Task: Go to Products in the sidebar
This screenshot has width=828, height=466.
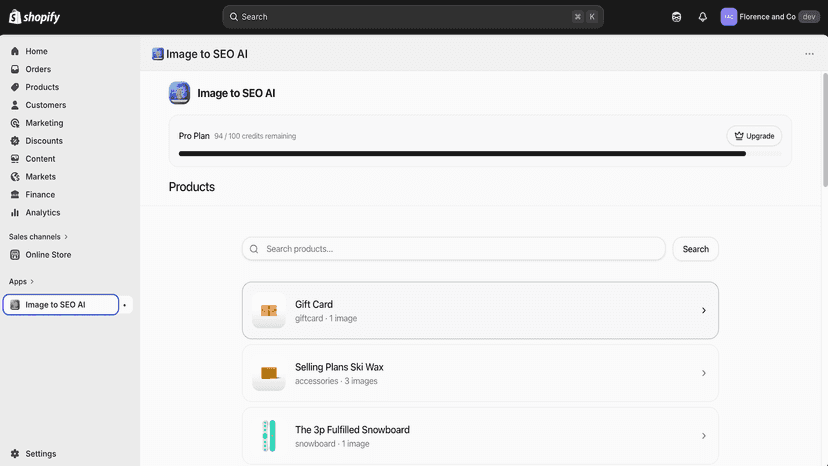Action: (42, 87)
